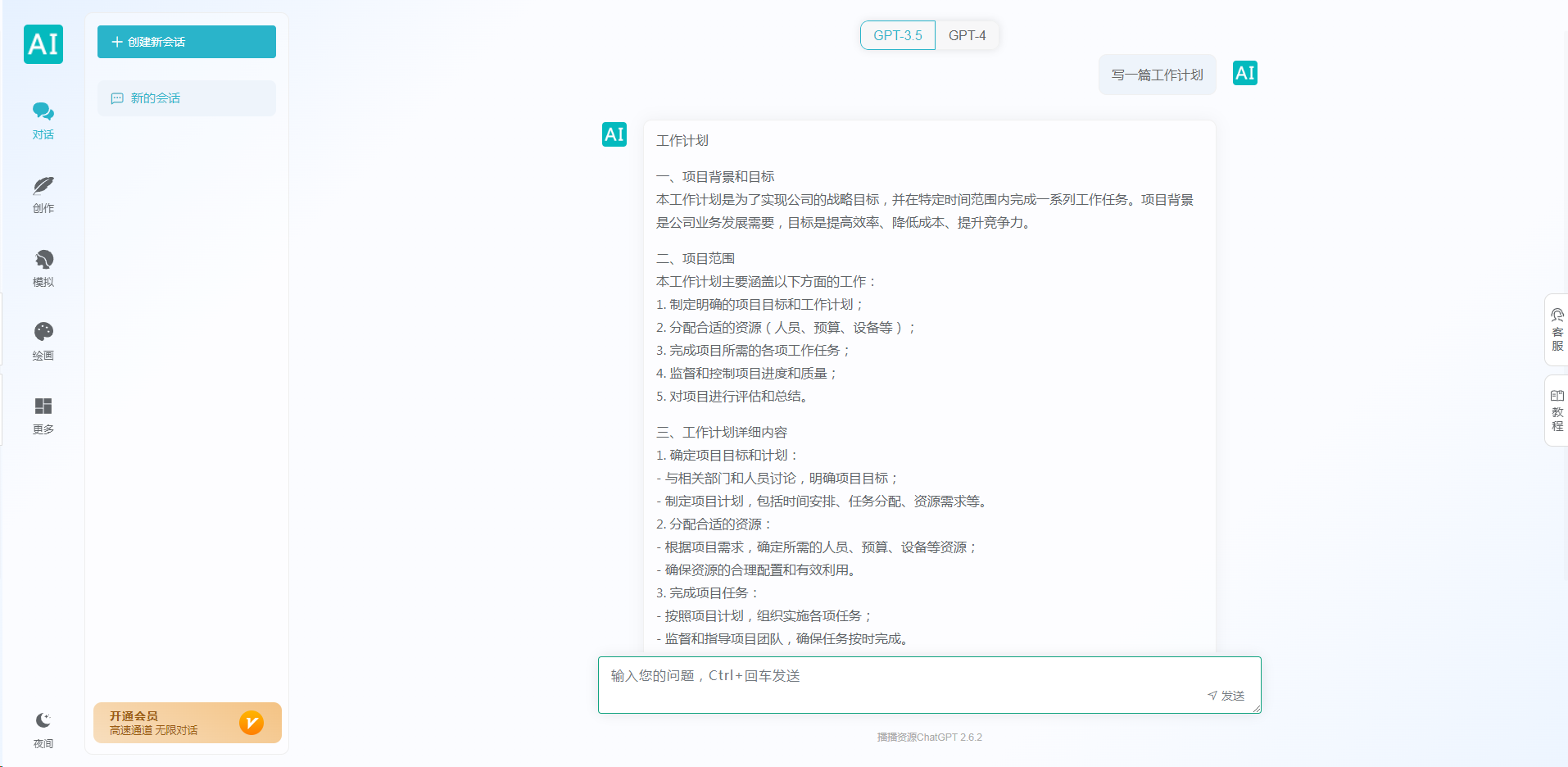Click the line 3. 完成项目所需的各项工作任务
1568x767 pixels.
coord(754,351)
